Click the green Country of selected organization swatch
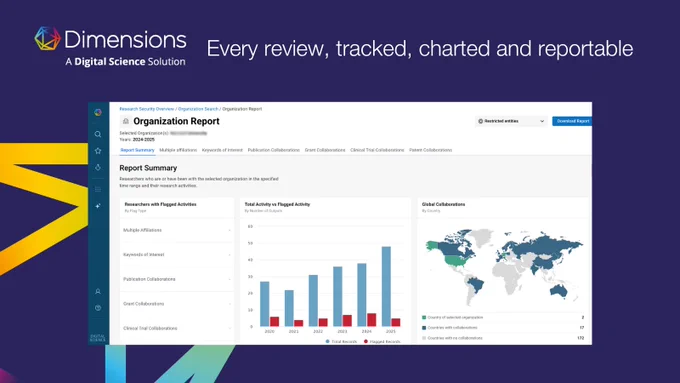This screenshot has width=680, height=383. [424, 318]
